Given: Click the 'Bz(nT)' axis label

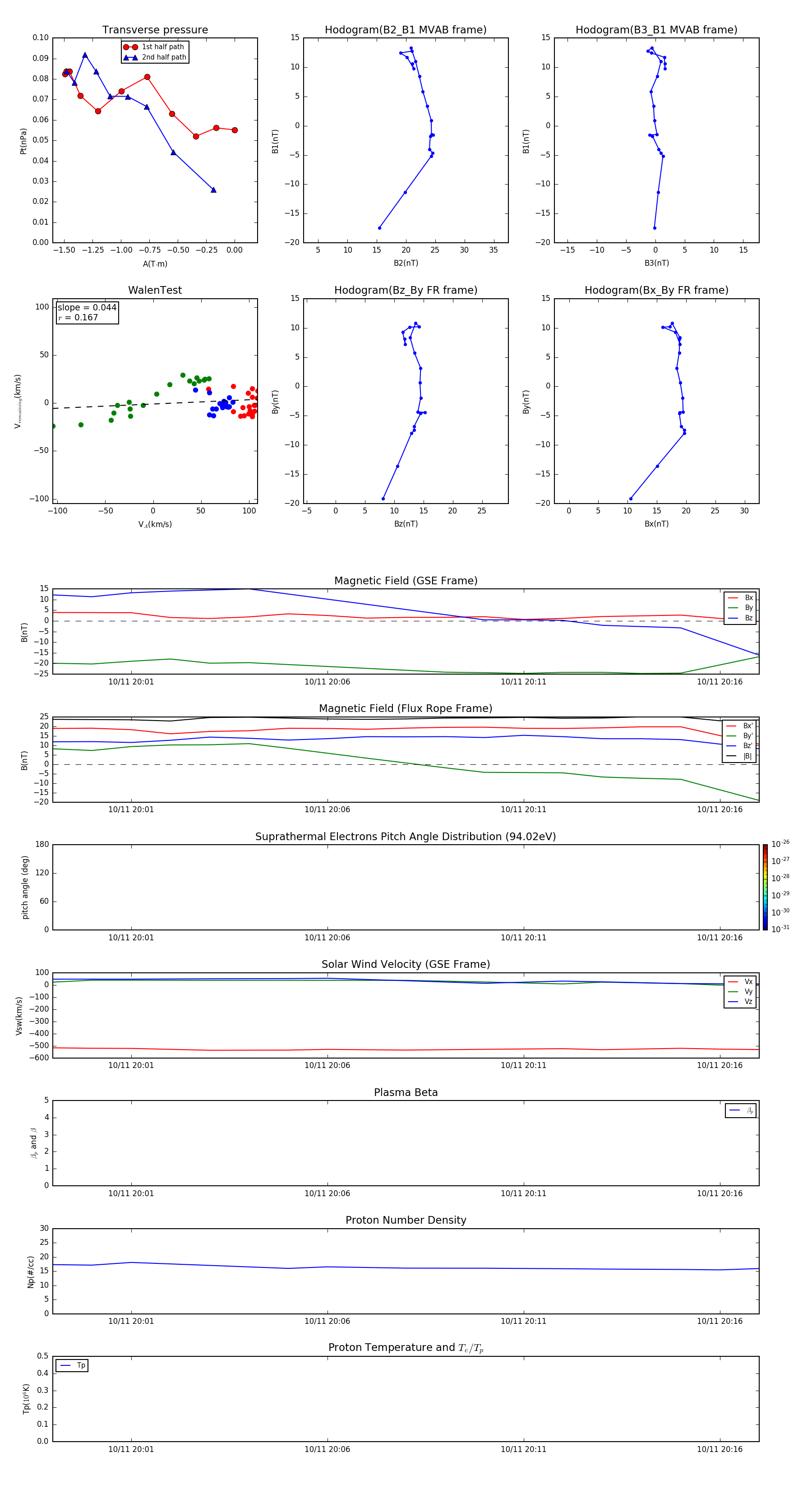Looking at the screenshot, I should pyautogui.click(x=406, y=524).
